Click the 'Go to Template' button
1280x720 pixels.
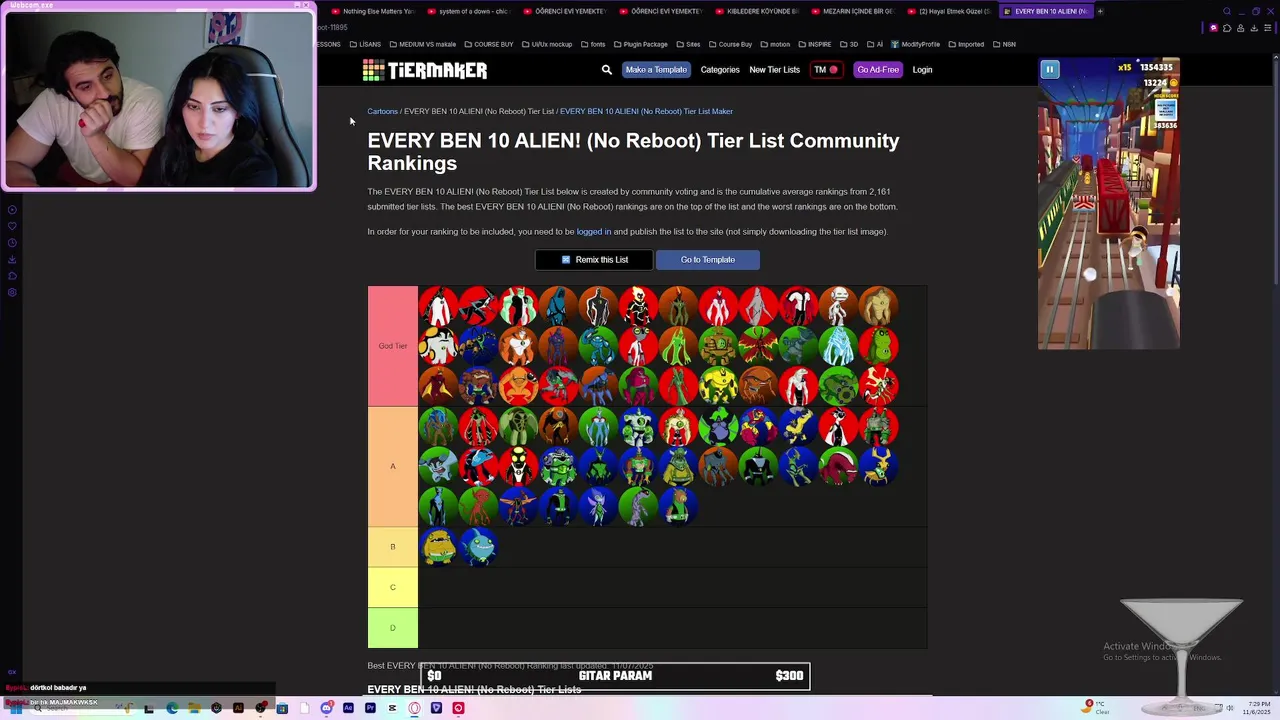[708, 260]
